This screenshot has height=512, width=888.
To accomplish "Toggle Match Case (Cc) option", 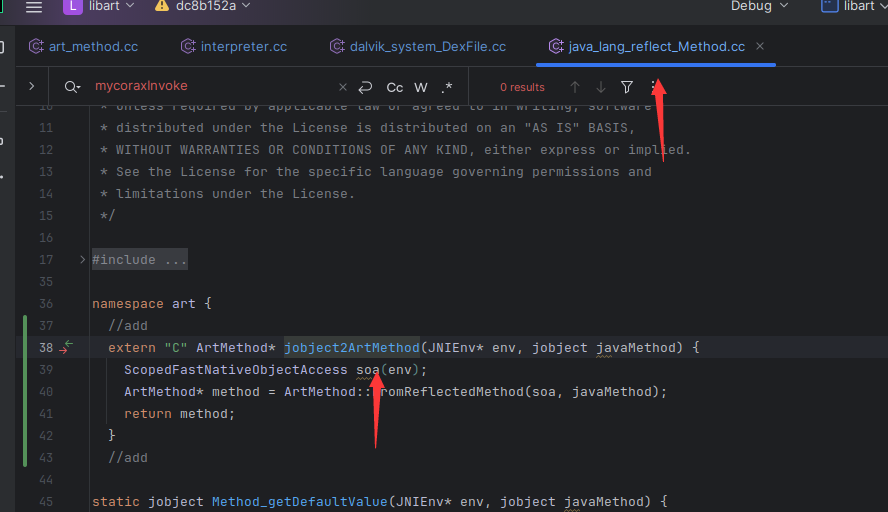I will click(395, 87).
